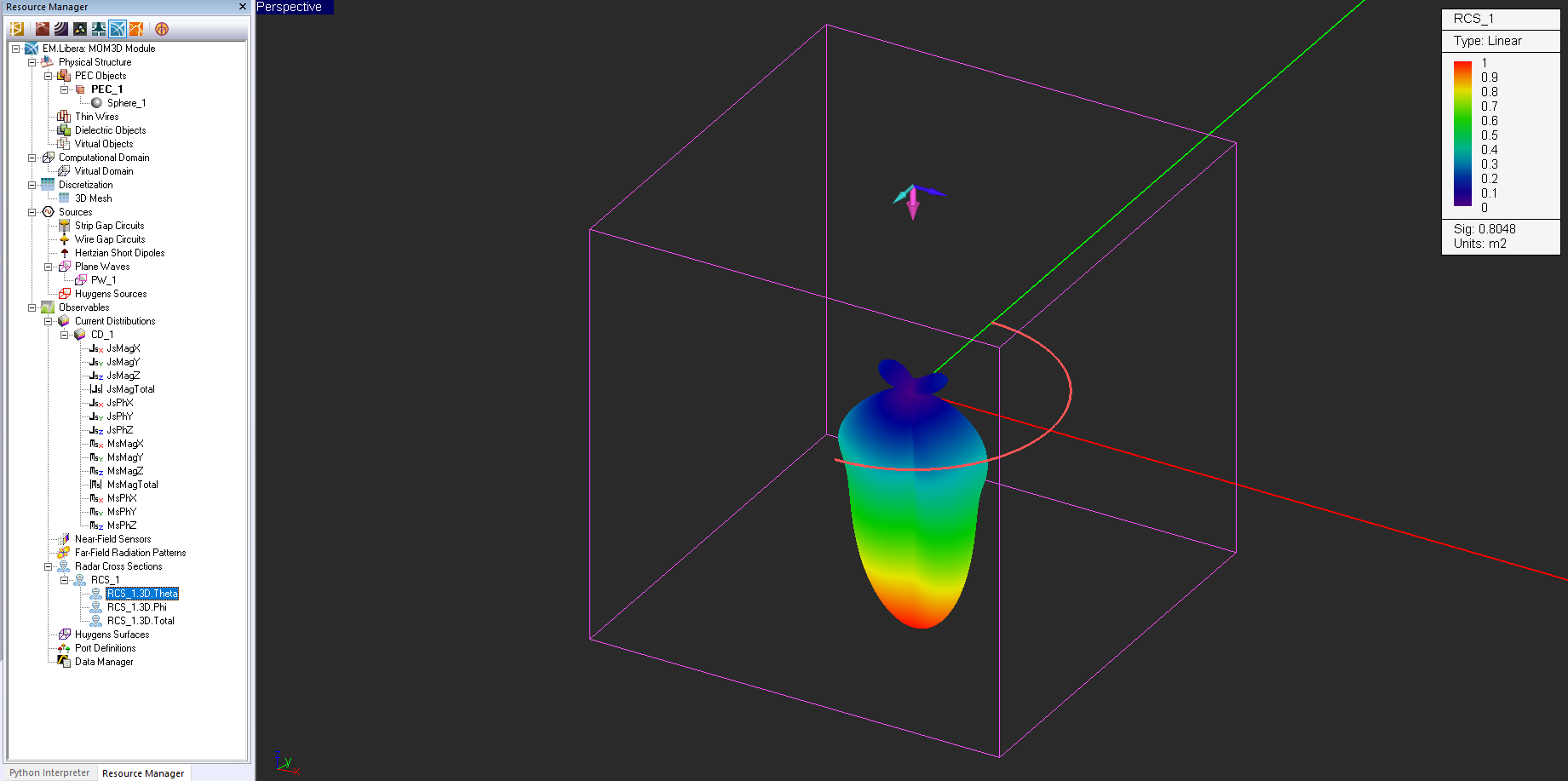1568x781 pixels.
Task: Select the JsMagY current distribution
Action: (123, 362)
